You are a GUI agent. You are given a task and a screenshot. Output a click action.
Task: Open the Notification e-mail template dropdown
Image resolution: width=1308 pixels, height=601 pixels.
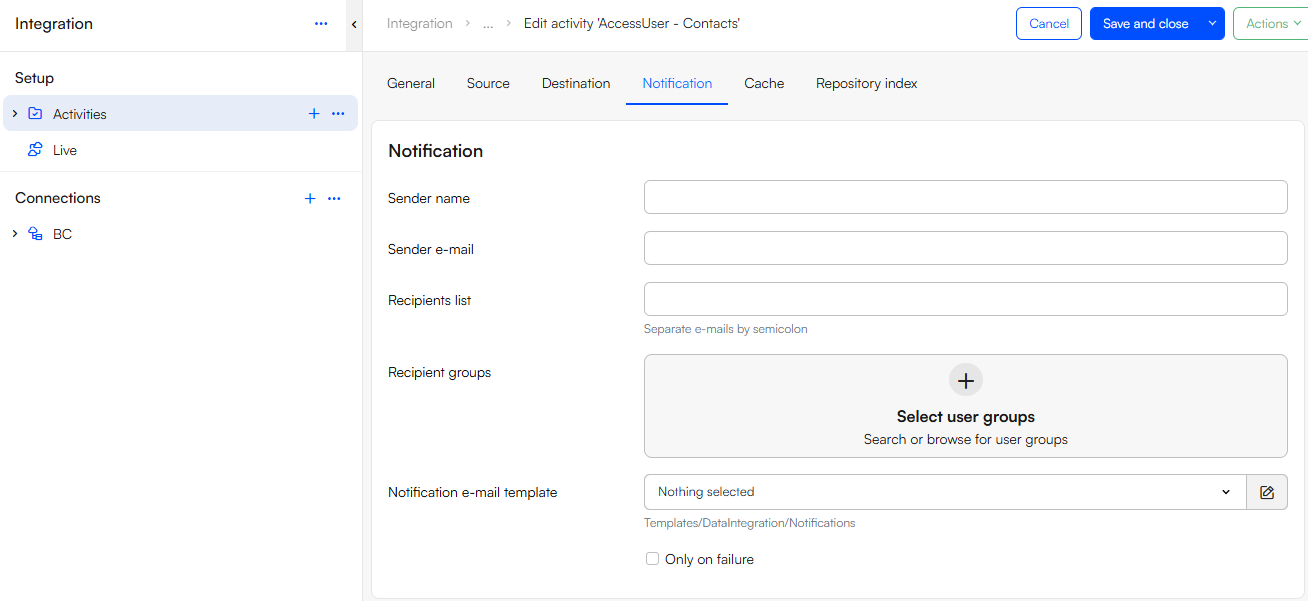tap(1225, 491)
